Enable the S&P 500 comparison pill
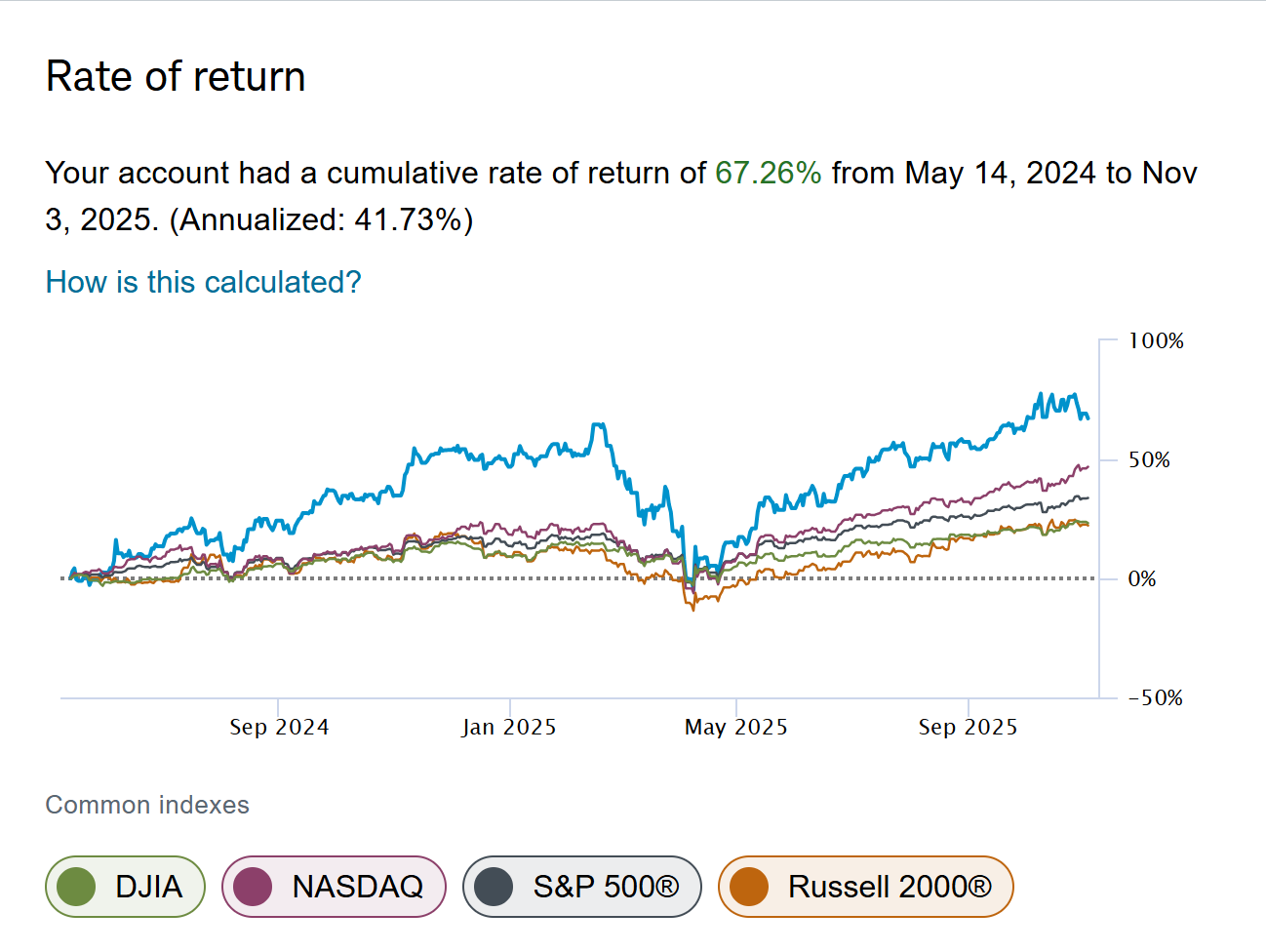Screen dimensions: 1266x952 582,886
